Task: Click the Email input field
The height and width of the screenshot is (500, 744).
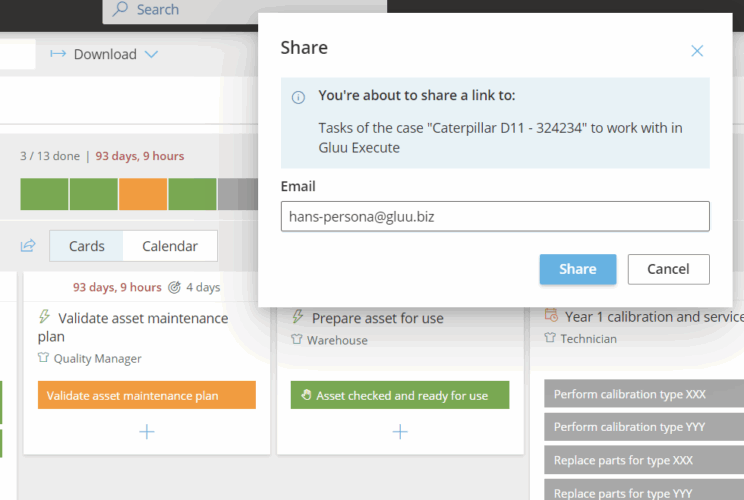Action: [x=495, y=216]
